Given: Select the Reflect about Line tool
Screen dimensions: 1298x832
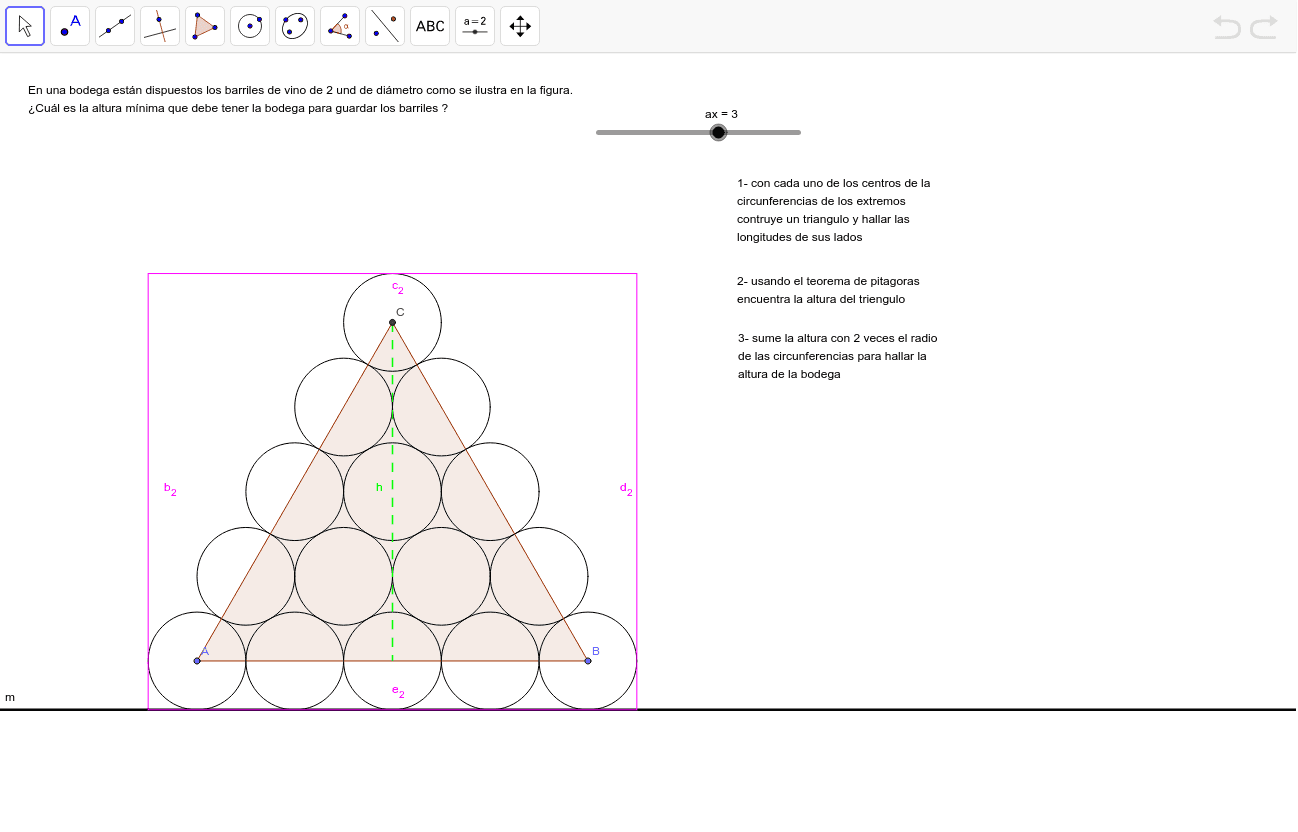Looking at the screenshot, I should pos(385,26).
